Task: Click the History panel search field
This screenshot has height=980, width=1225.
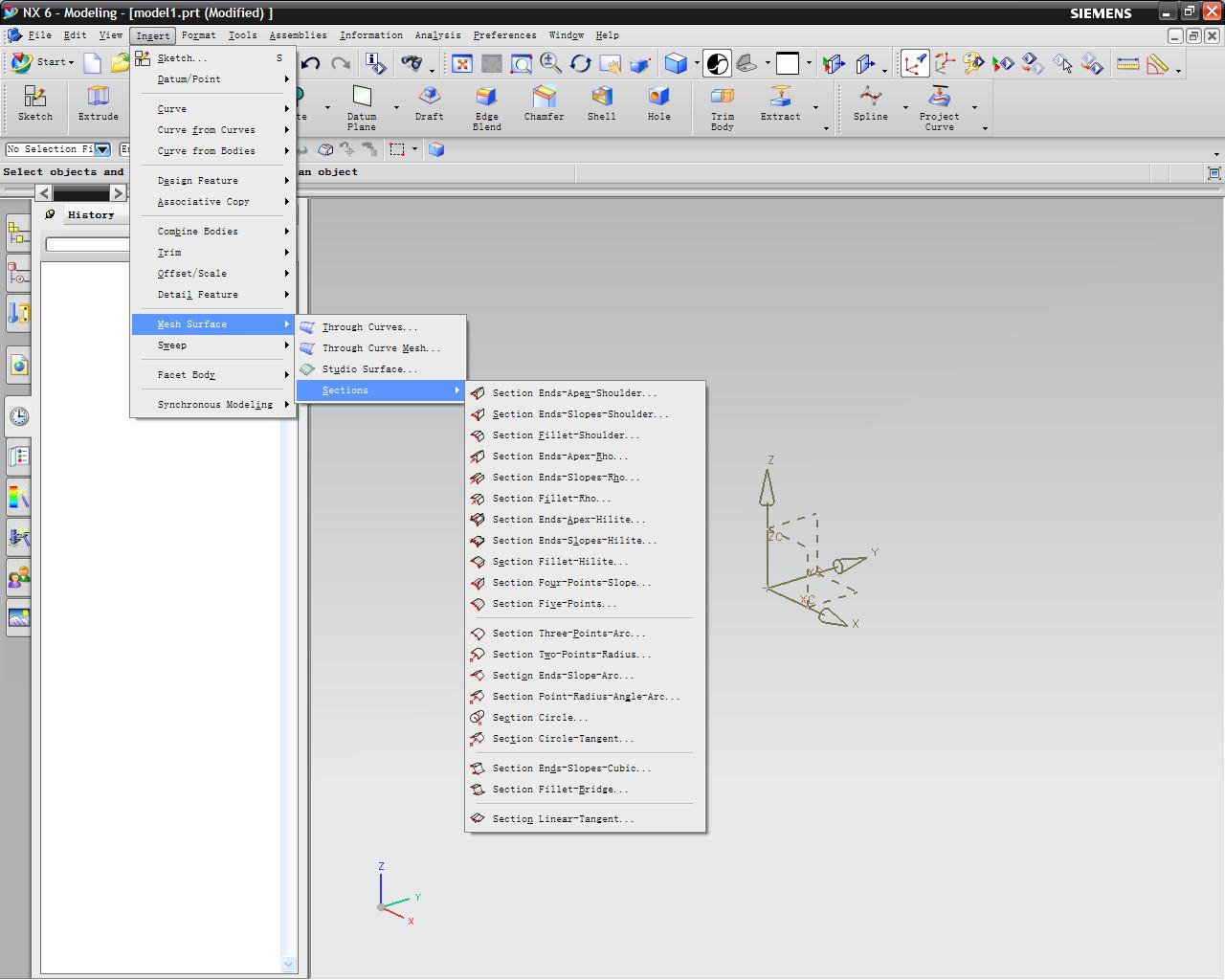Action: point(88,244)
